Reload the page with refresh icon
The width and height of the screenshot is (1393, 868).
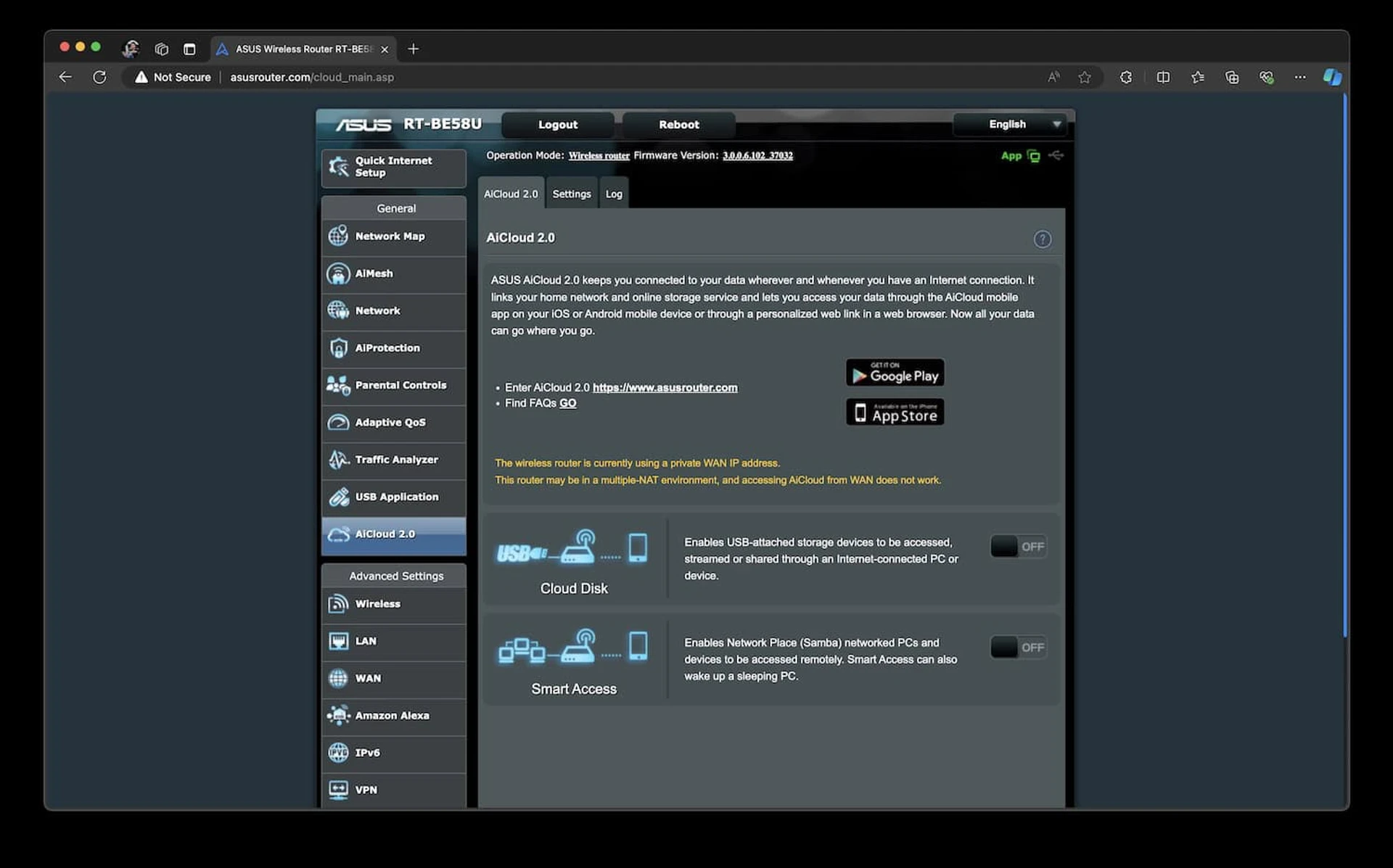99,77
